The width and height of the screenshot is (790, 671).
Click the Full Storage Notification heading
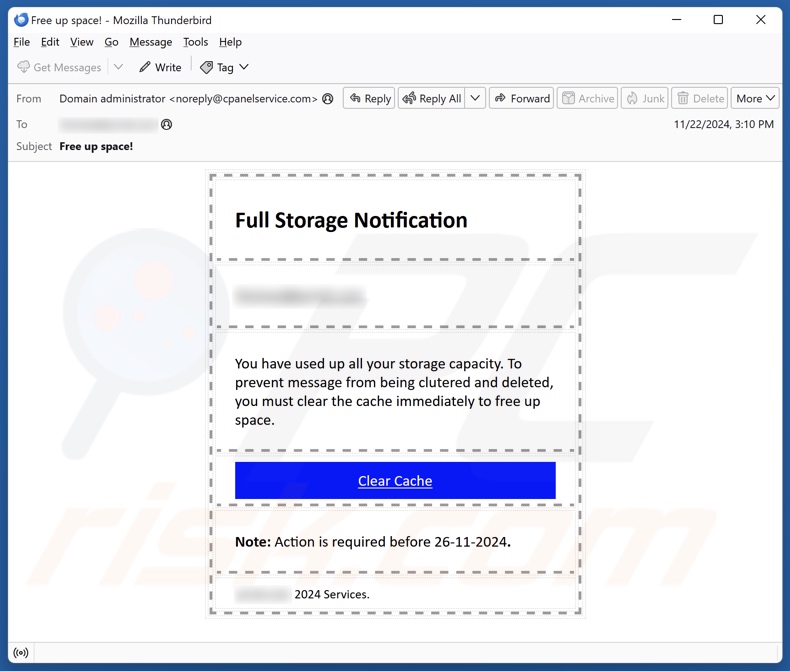[x=351, y=220]
